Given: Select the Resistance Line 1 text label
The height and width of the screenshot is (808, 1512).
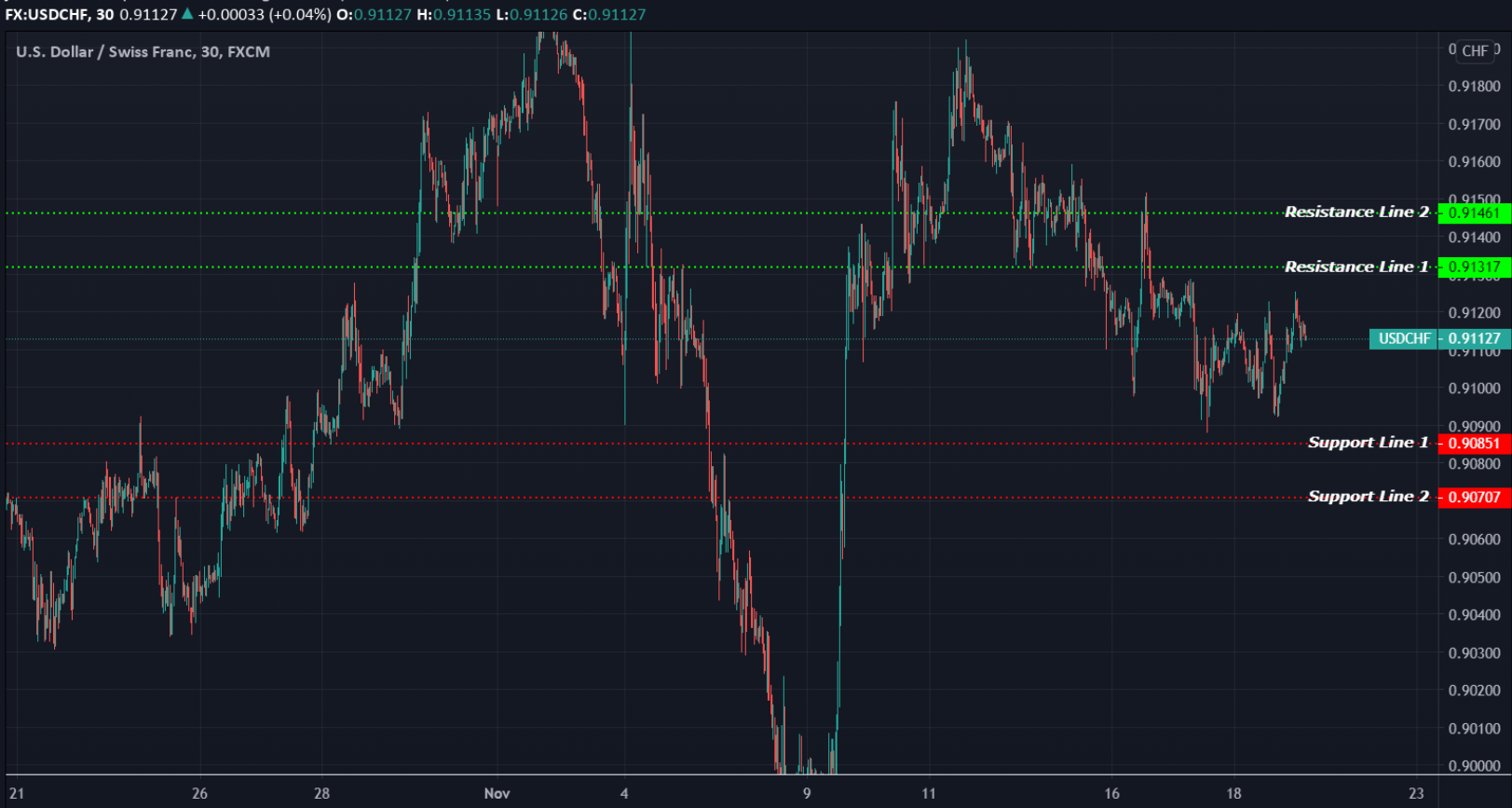Looking at the screenshot, I should click(x=1356, y=267).
